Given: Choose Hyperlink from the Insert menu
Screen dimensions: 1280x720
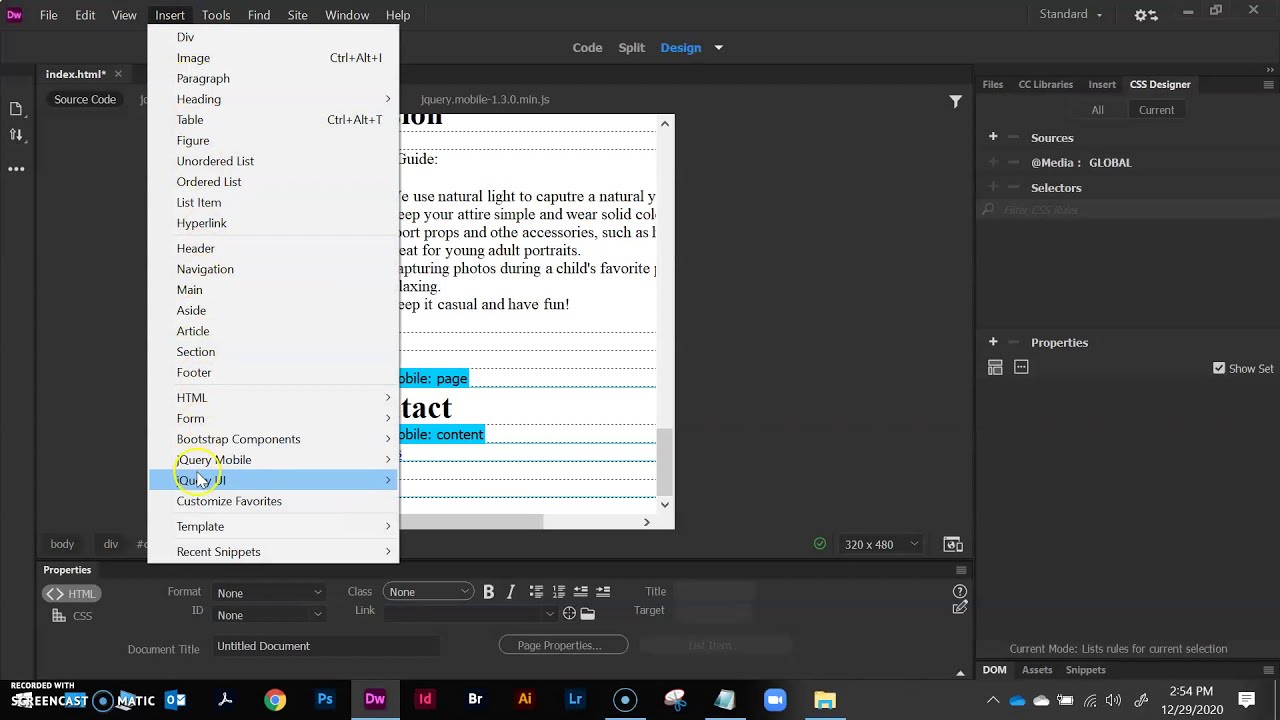Looking at the screenshot, I should coord(273,223).
